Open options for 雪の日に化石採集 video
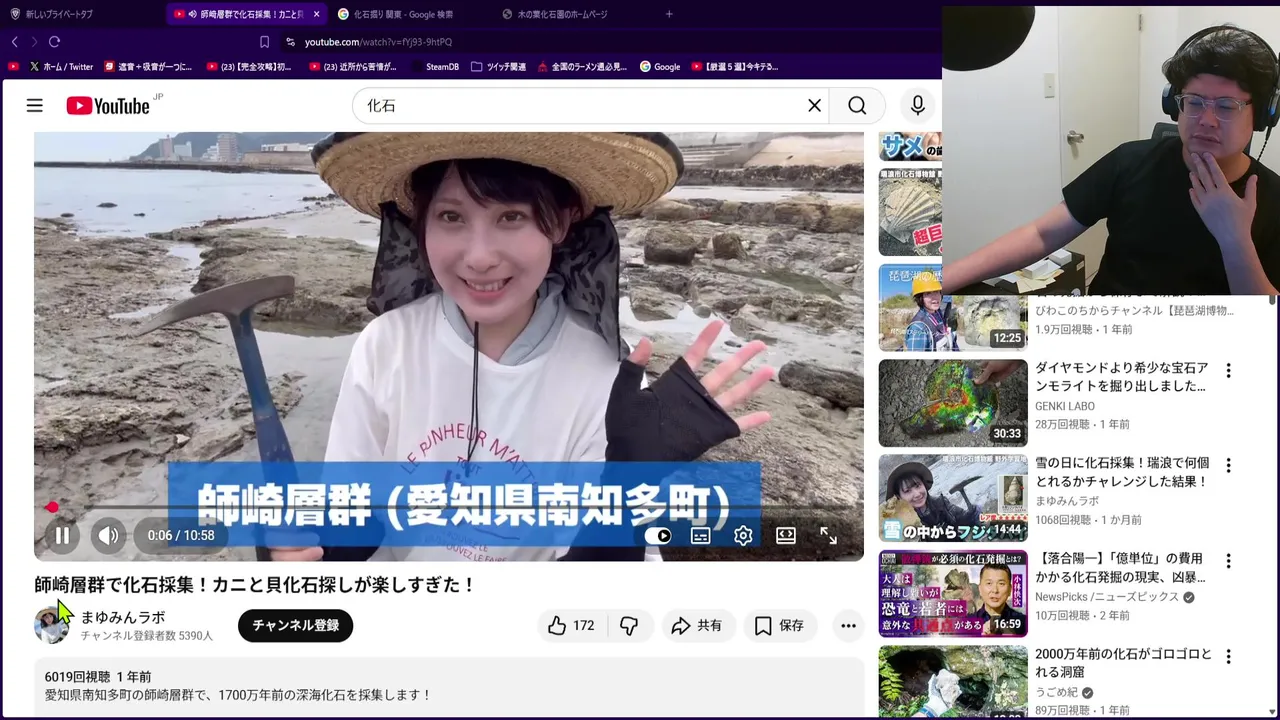Image resolution: width=1280 pixels, height=720 pixels. tap(1228, 466)
